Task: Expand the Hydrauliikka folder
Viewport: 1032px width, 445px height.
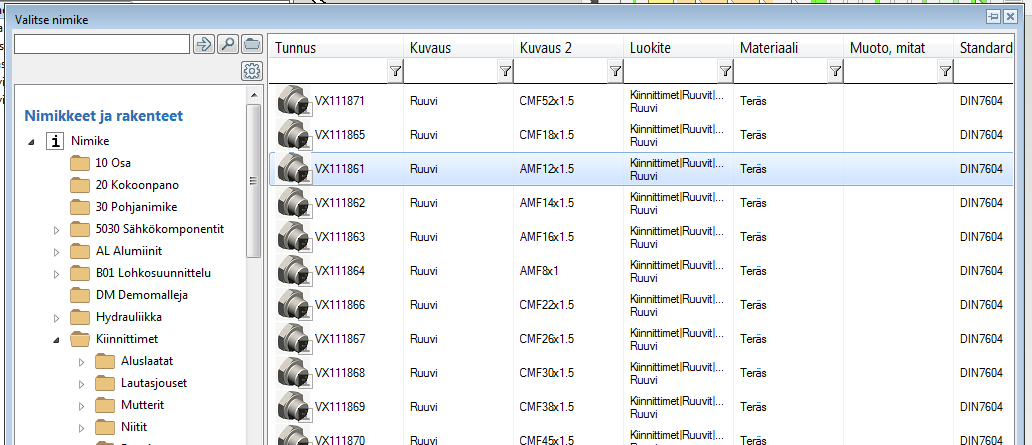Action: tap(57, 318)
